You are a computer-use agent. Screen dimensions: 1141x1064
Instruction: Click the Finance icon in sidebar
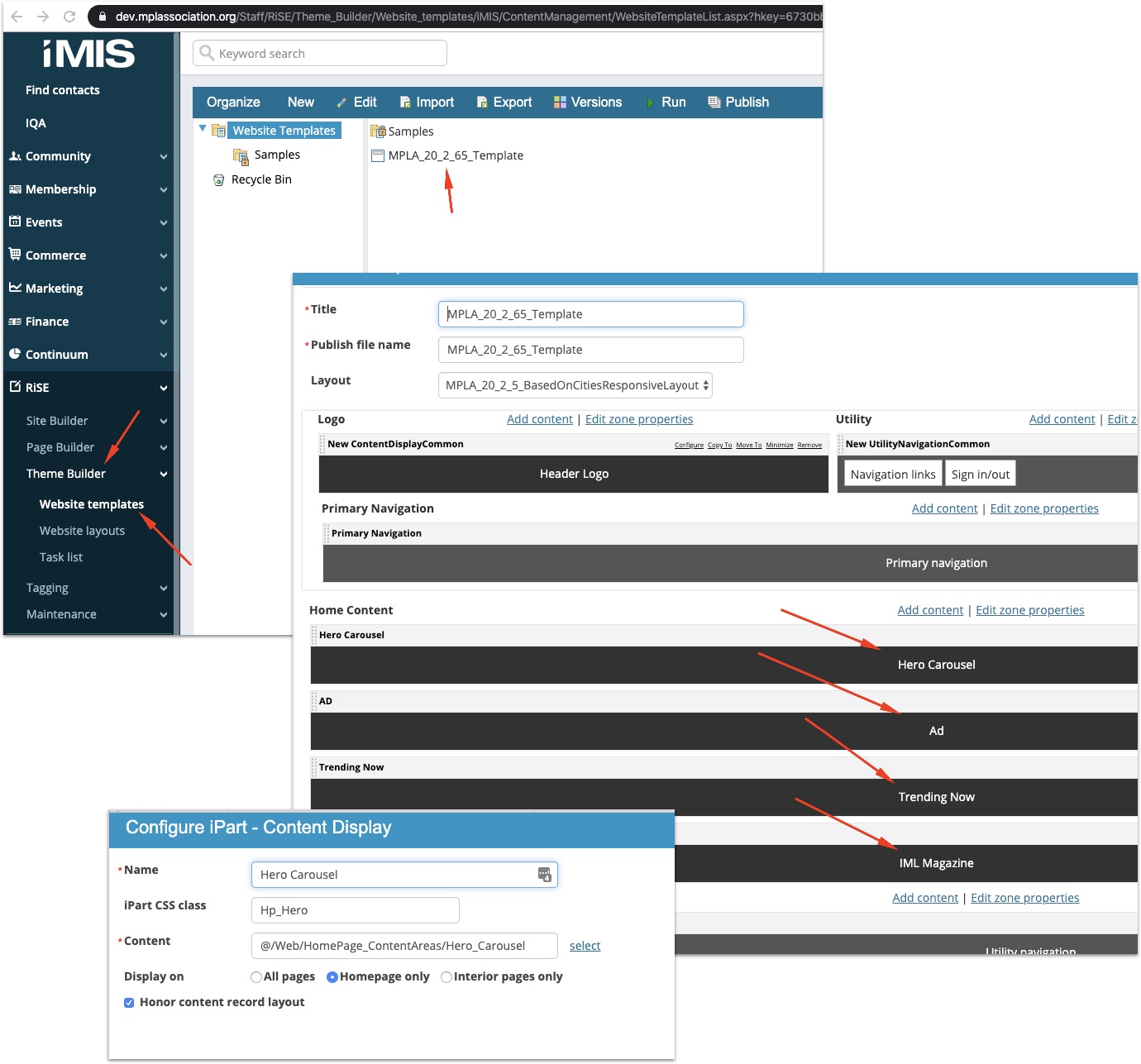point(15,321)
